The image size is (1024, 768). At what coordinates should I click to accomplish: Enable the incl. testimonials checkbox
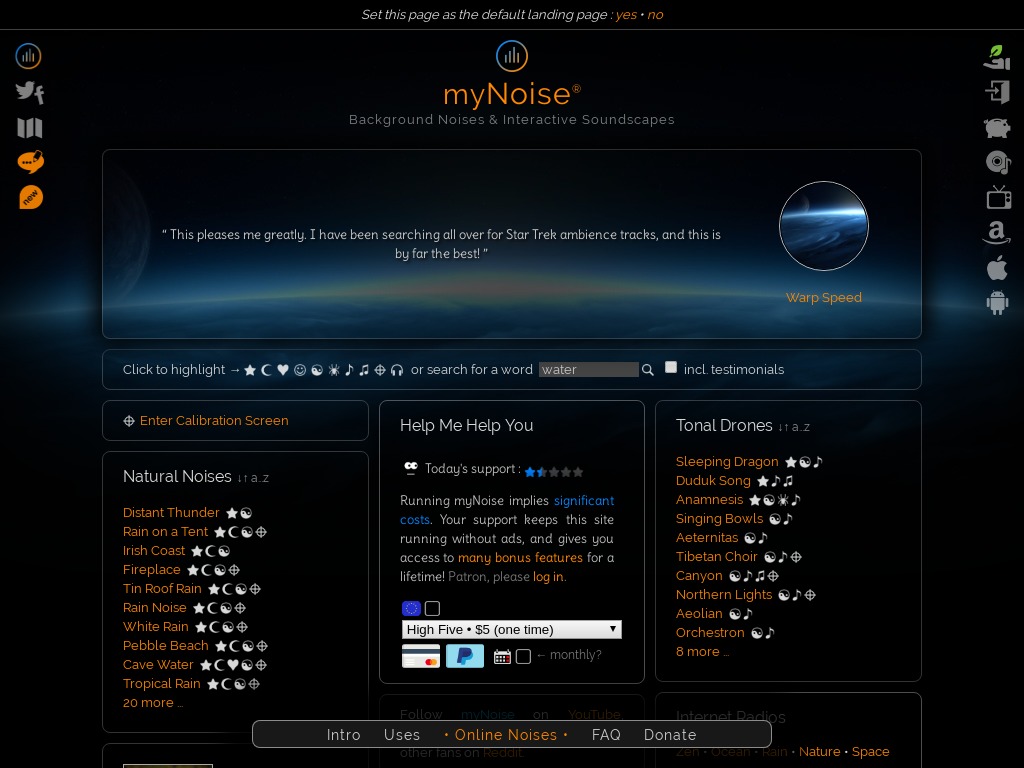(x=671, y=367)
